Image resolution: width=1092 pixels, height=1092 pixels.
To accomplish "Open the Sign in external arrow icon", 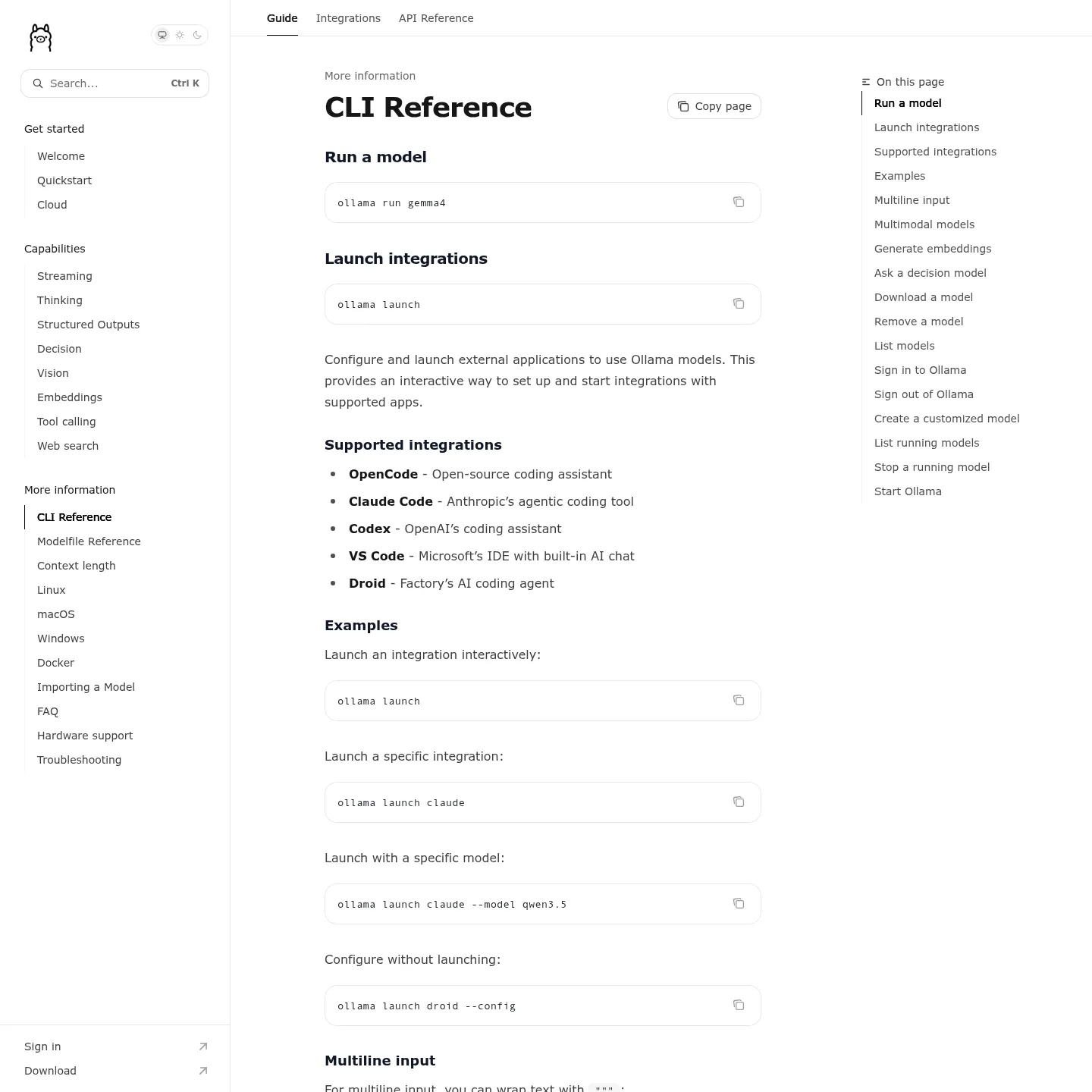I will [203, 1046].
